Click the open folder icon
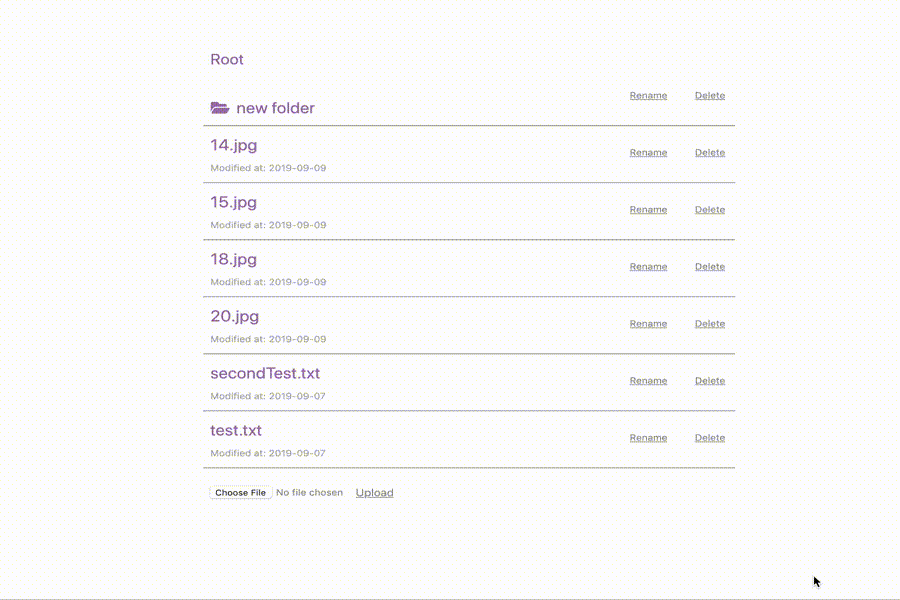 pyautogui.click(x=220, y=108)
